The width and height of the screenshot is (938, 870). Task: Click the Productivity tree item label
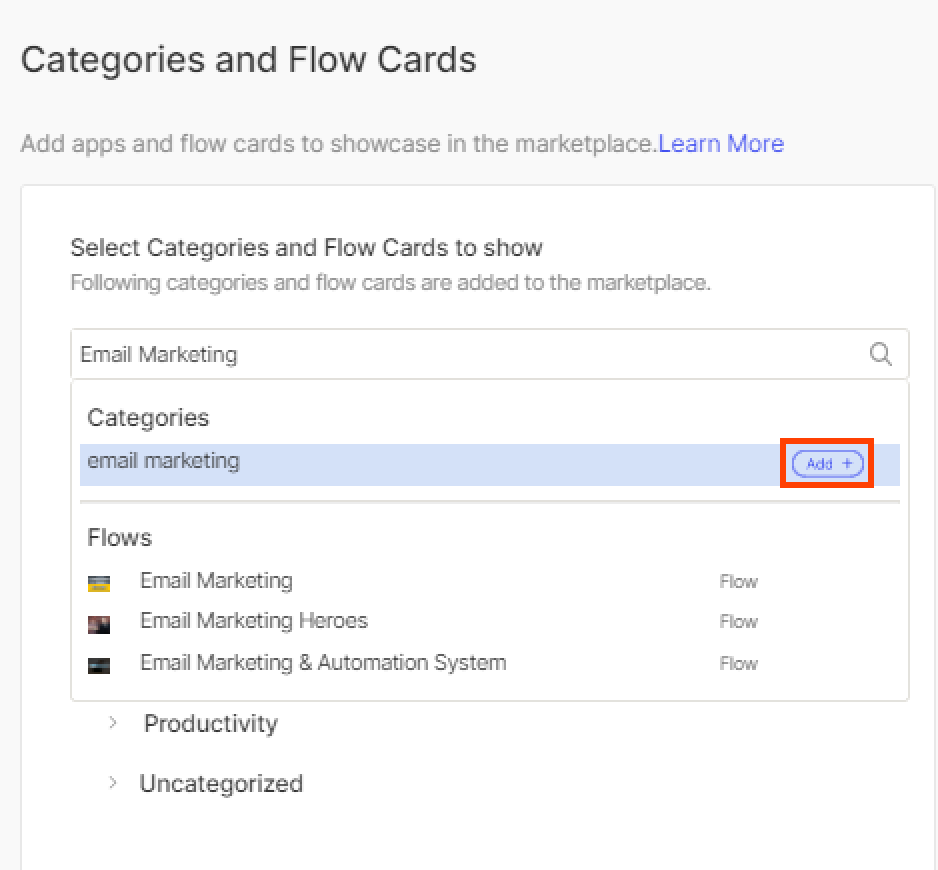pyautogui.click(x=211, y=723)
